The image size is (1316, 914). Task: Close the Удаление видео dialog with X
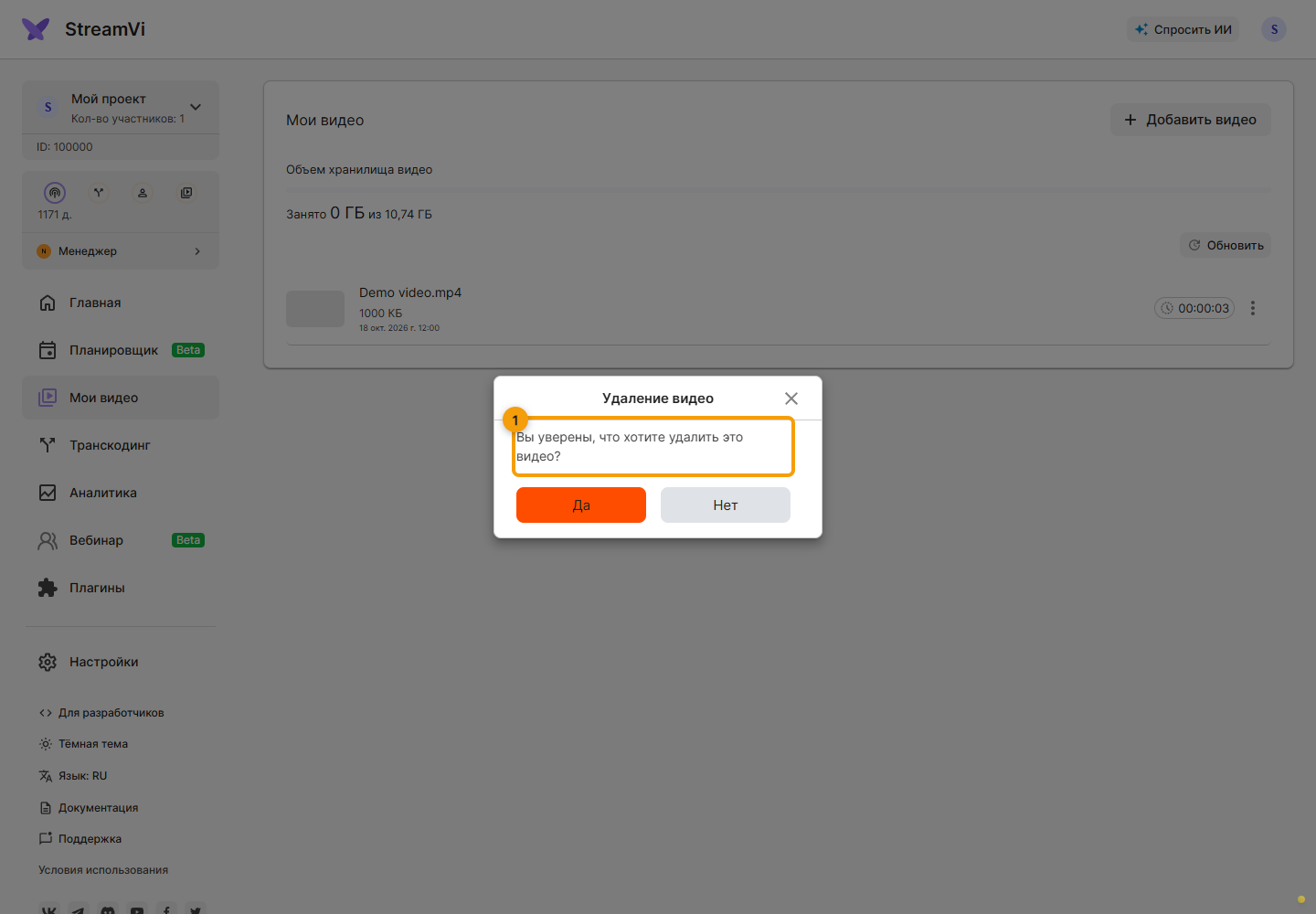pos(791,399)
